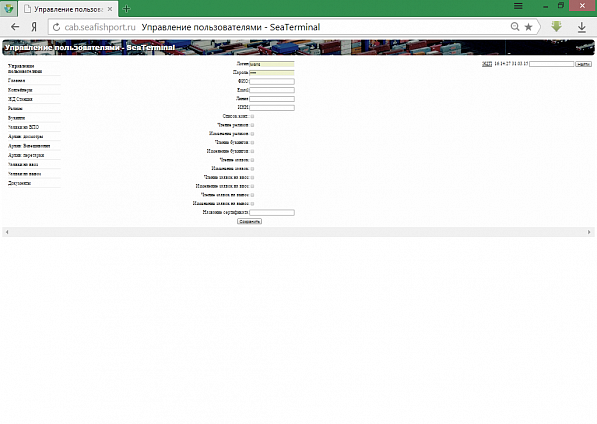Go to 'Главная' in the sidebar
Image resolution: width=597 pixels, height=424 pixels.
tap(16, 81)
